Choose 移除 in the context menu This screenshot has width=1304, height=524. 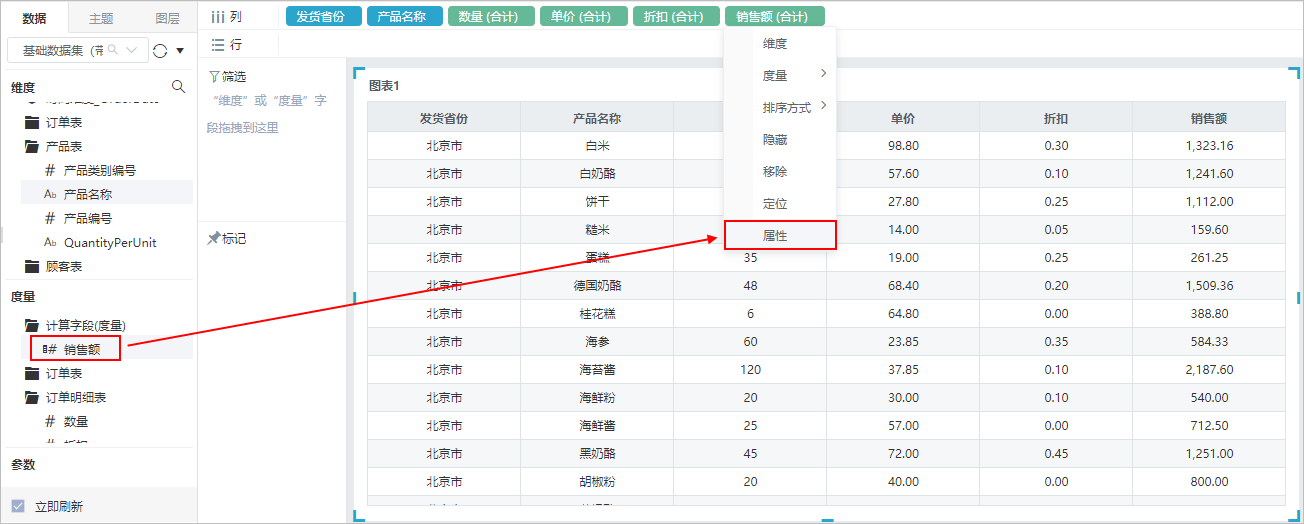pyautogui.click(x=780, y=172)
